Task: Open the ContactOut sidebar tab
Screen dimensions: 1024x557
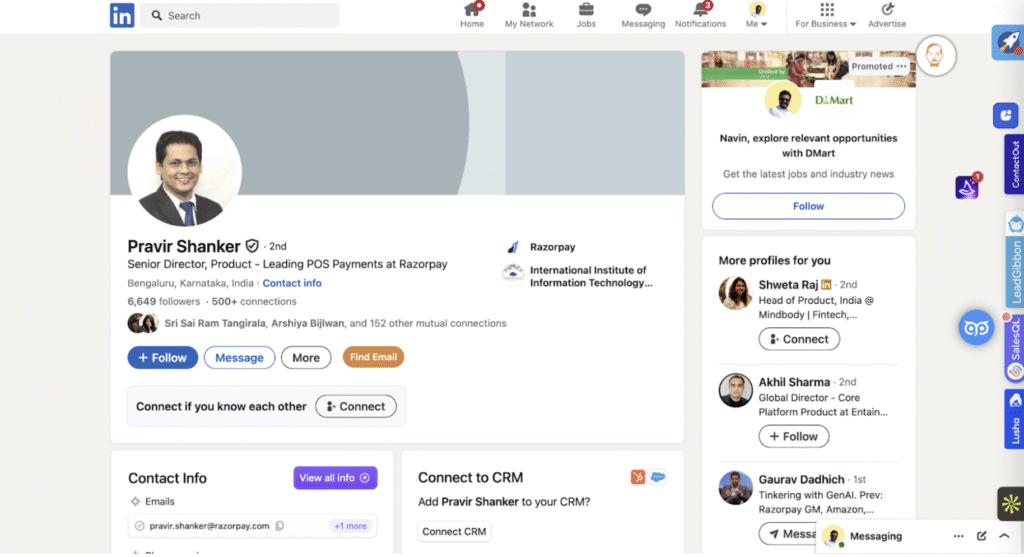Action: pos(1014,164)
